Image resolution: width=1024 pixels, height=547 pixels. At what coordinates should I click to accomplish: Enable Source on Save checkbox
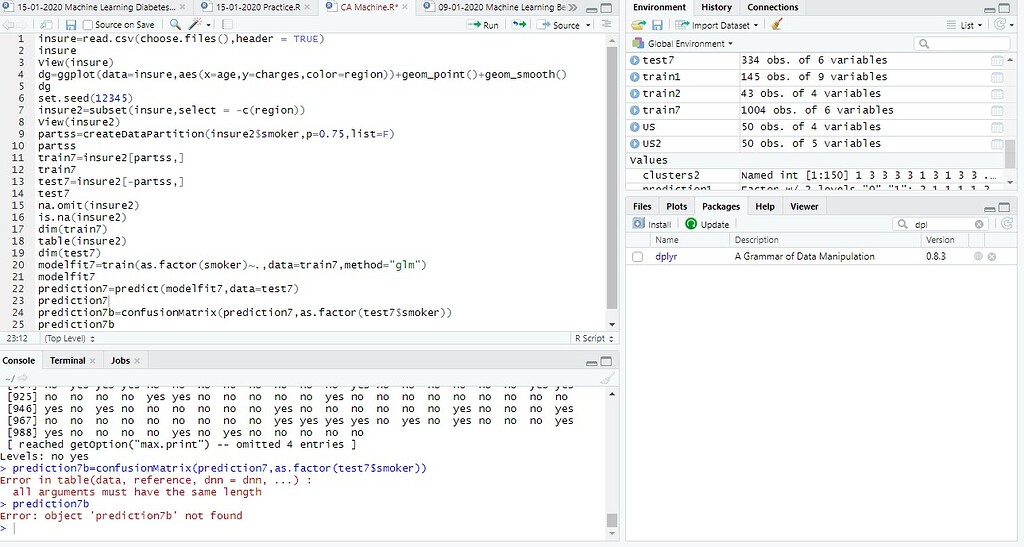click(88, 25)
